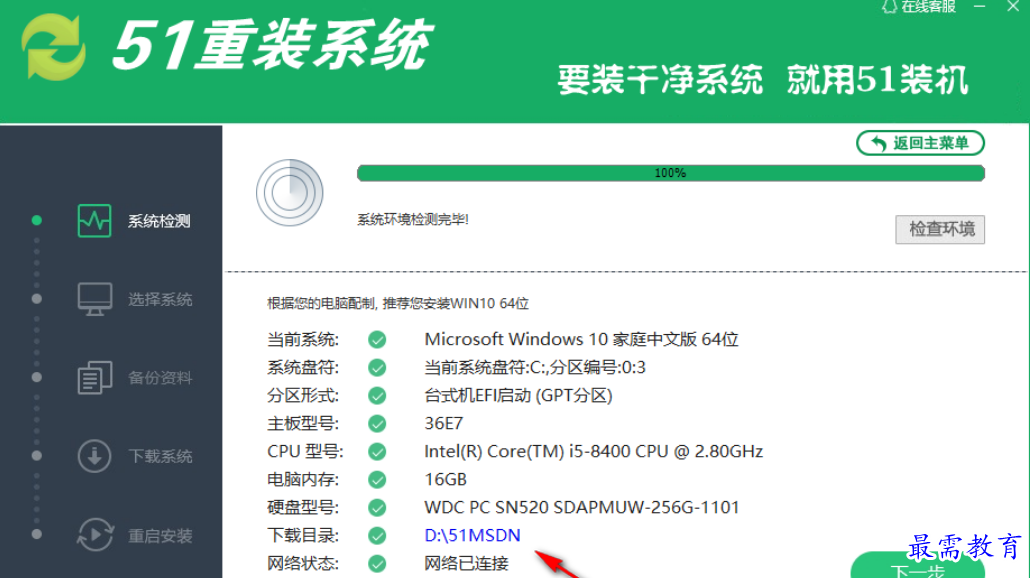The height and width of the screenshot is (578, 1030).
Task: Click the 备份资料 documents icon
Action: 95,378
